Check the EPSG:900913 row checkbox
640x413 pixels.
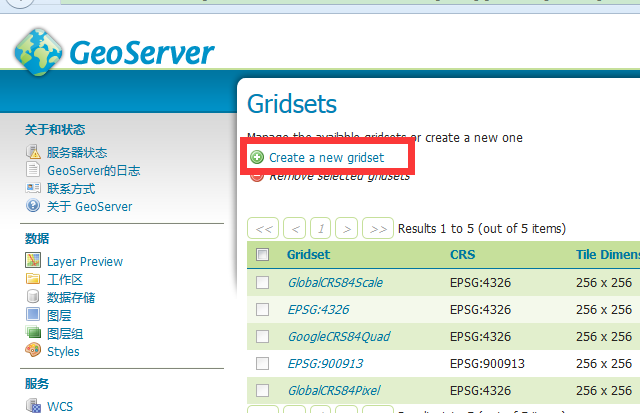click(262, 363)
